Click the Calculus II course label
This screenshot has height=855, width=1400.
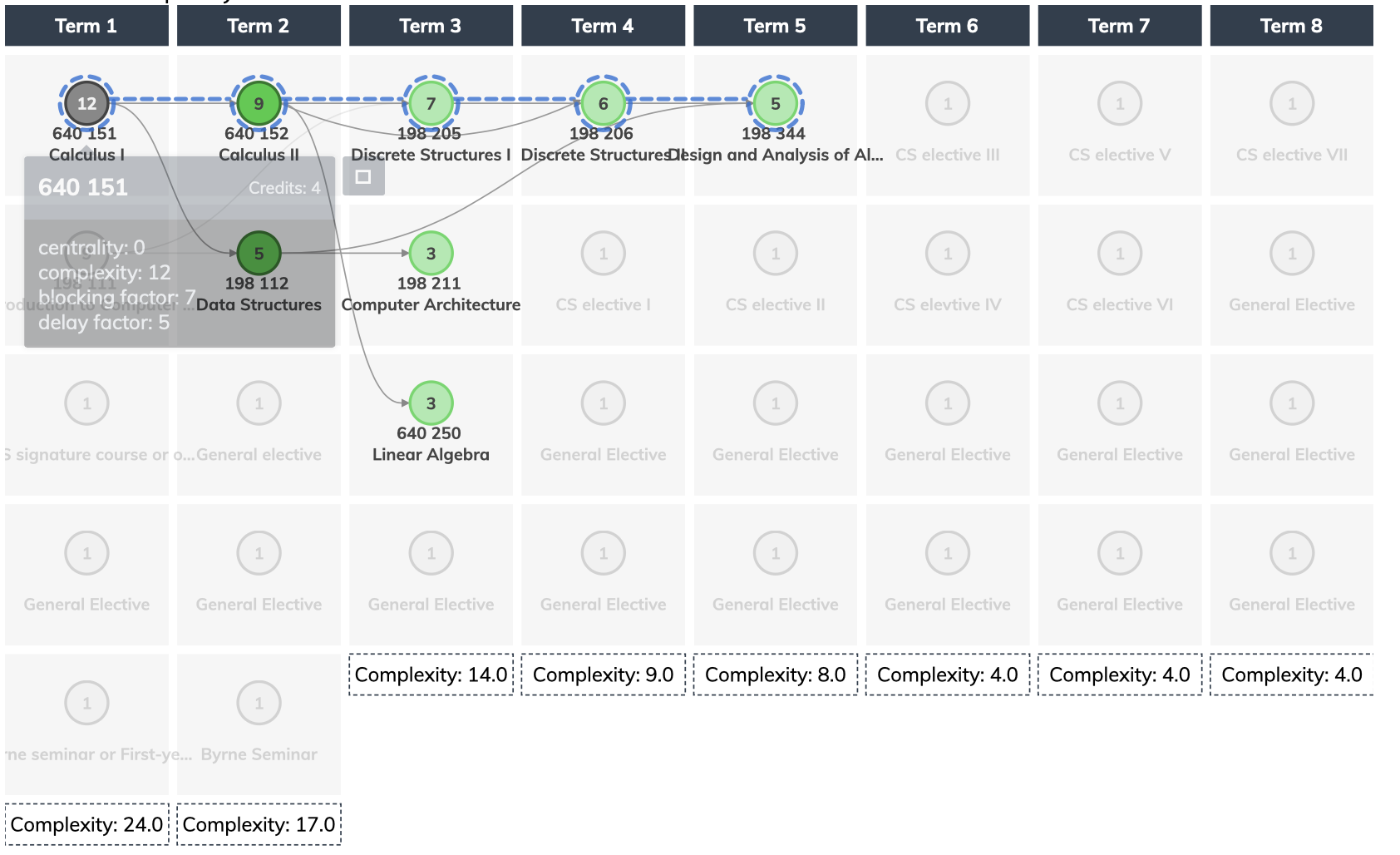259,155
